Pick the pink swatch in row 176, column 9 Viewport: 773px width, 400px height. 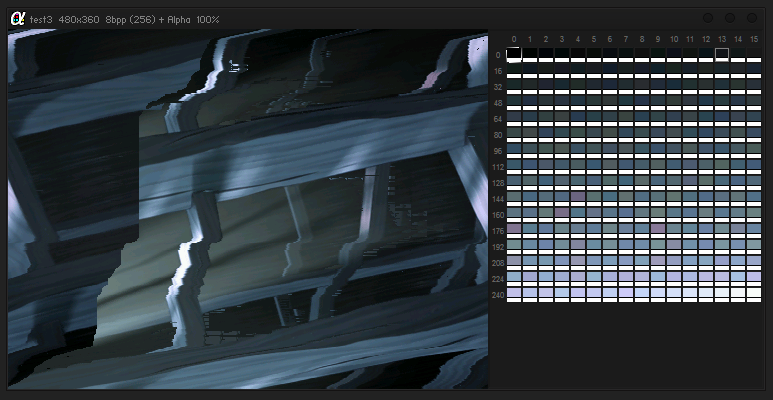coord(658,229)
